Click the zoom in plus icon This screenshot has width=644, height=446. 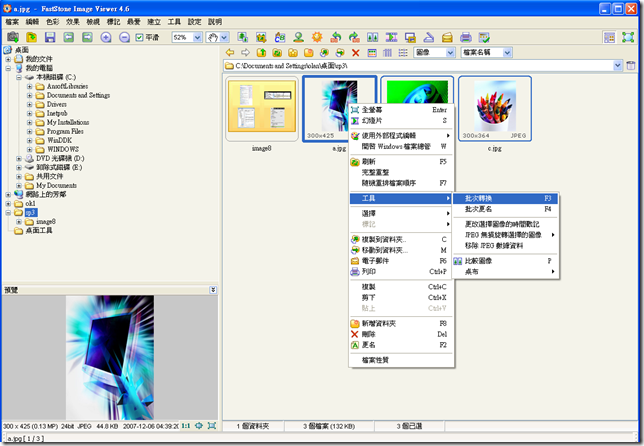coord(106,37)
